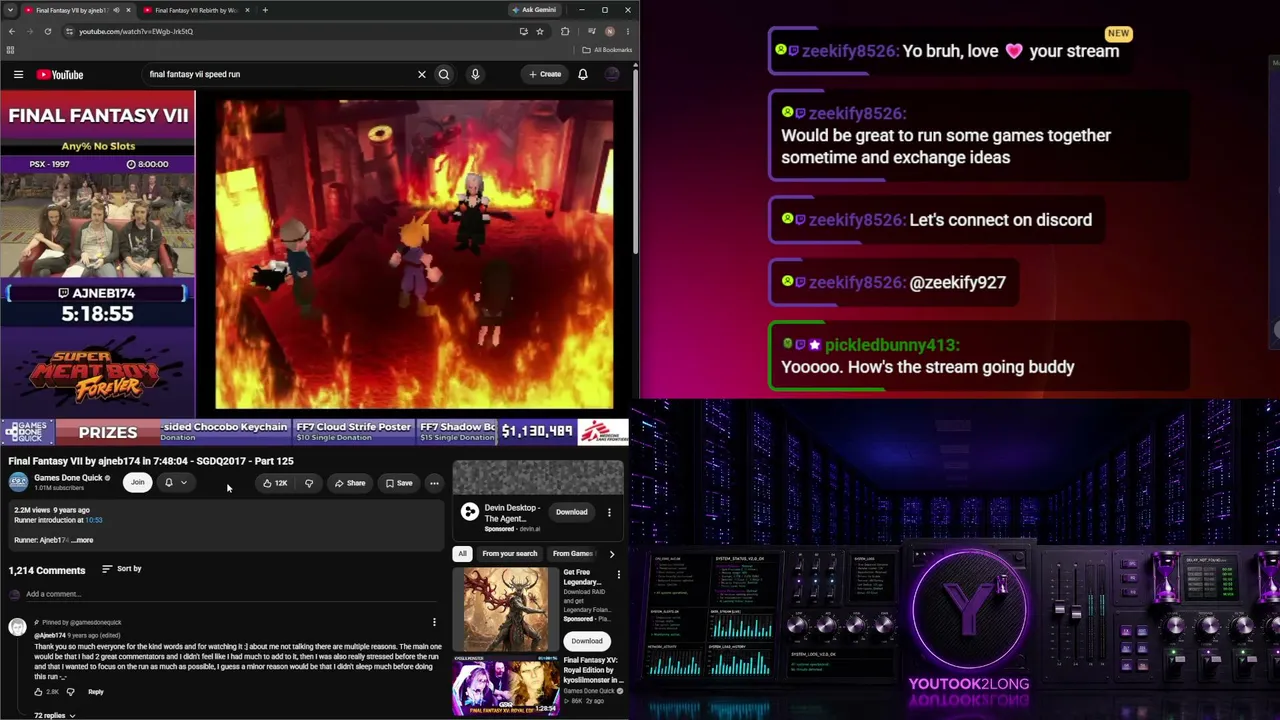Viewport: 1280px width, 720px height.
Task: Open more actions menu under video
Action: [434, 483]
